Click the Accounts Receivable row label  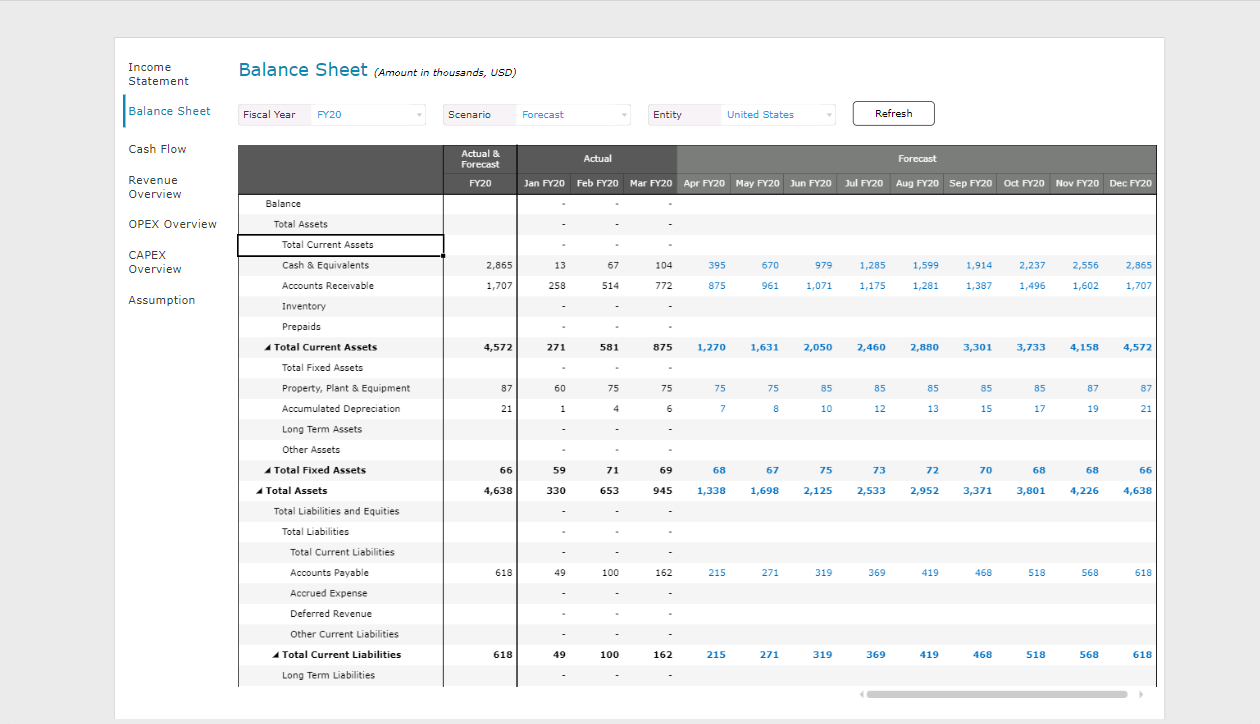pyautogui.click(x=328, y=286)
